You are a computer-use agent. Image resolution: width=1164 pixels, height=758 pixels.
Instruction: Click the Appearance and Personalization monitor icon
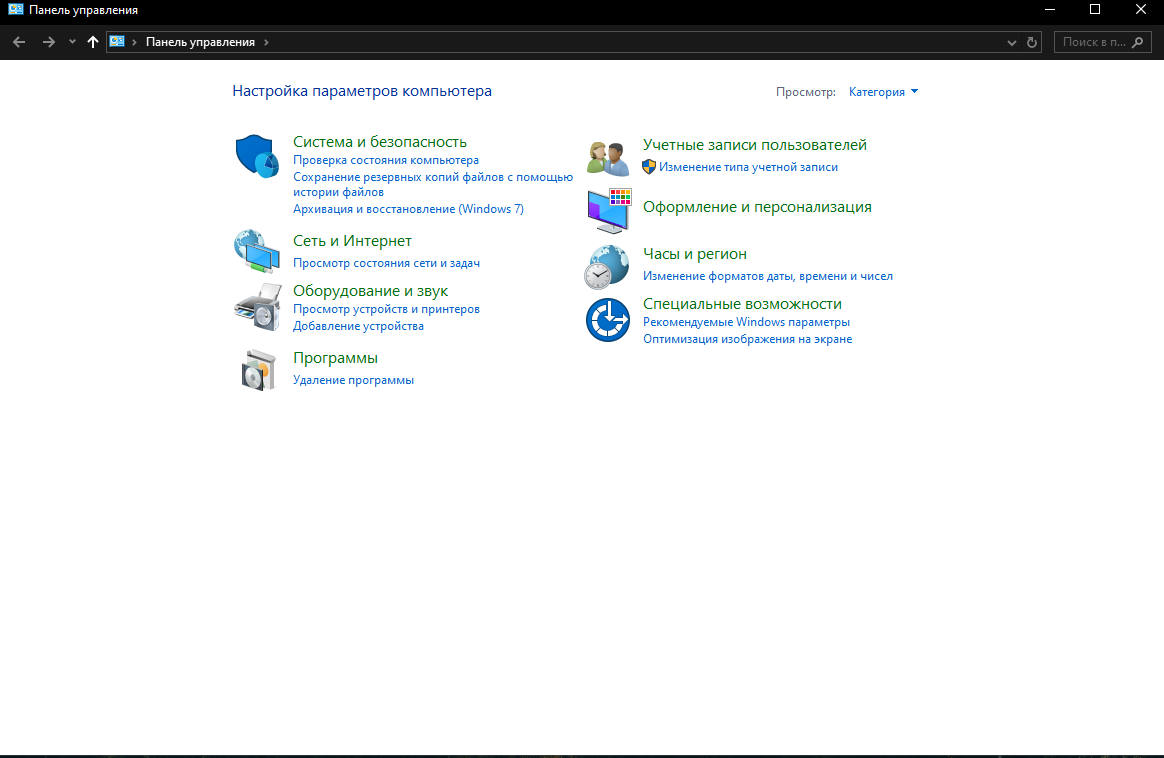[609, 211]
